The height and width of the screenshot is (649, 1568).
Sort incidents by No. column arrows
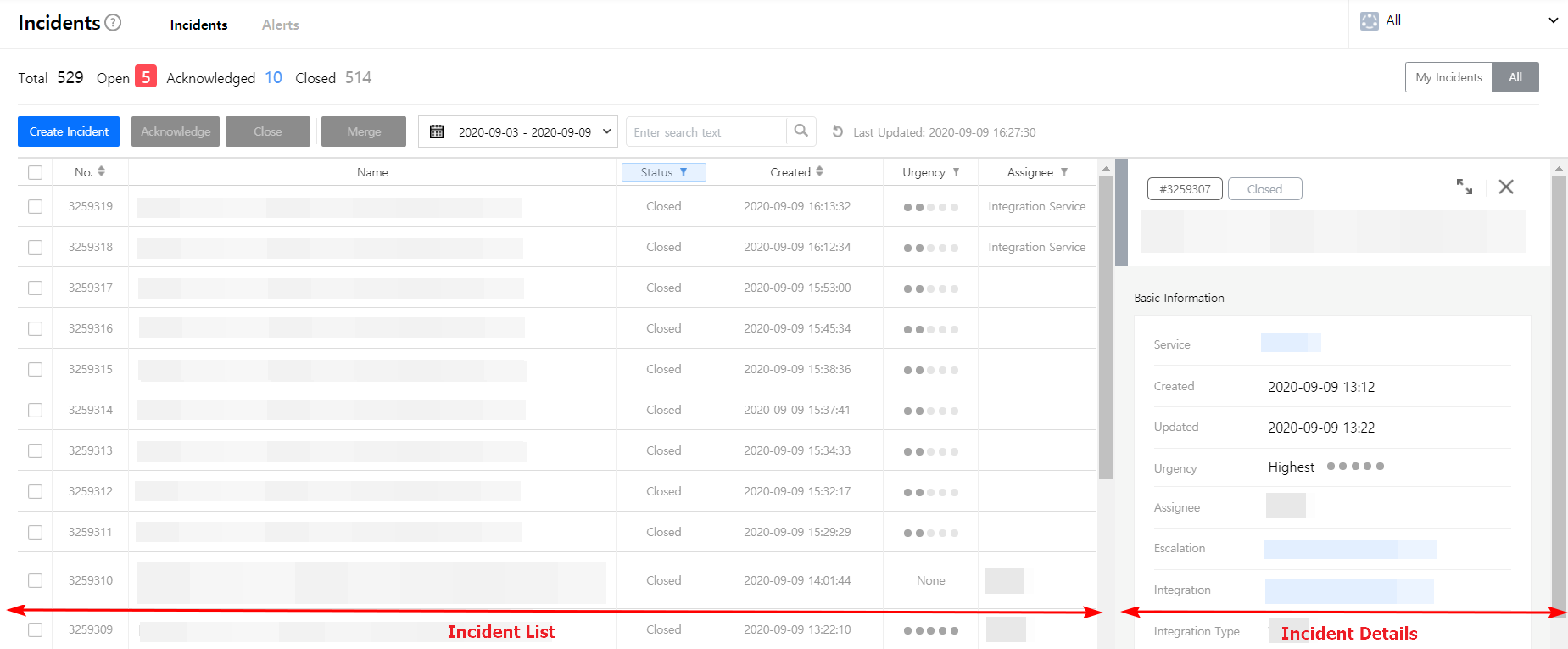(102, 171)
